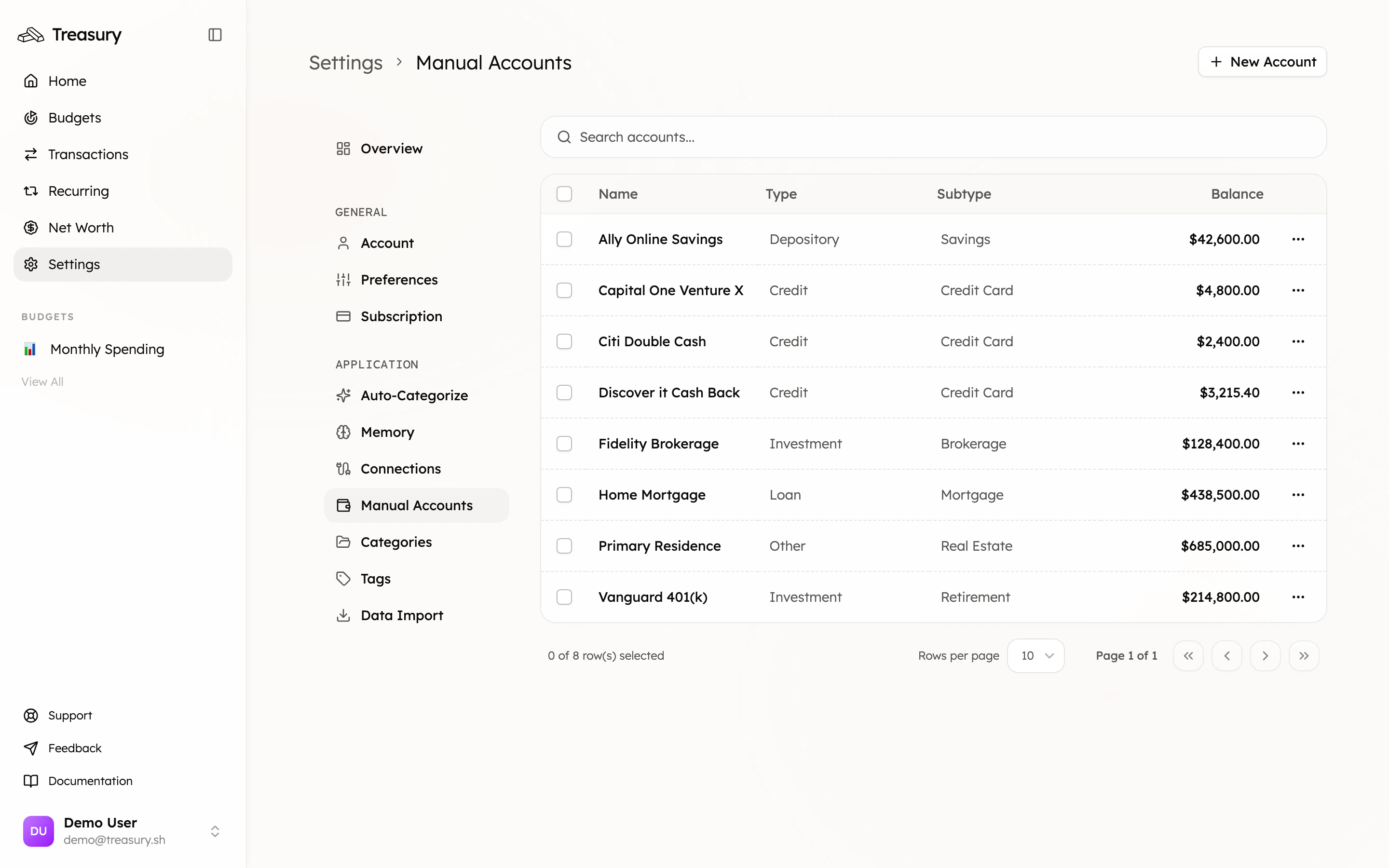Click the View All budgets link
Screen dimensions: 1389x868
tap(42, 382)
